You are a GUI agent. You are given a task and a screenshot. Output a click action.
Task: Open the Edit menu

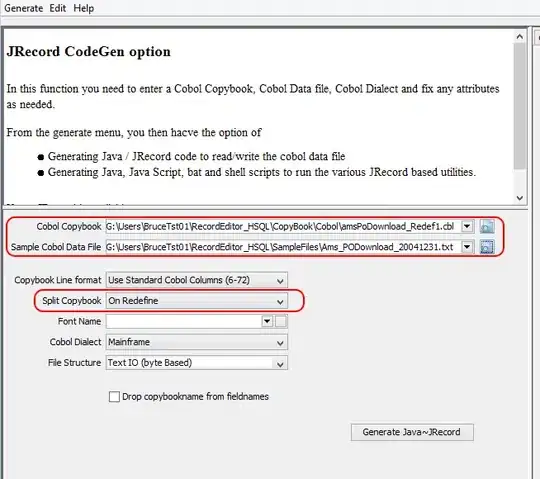click(x=58, y=8)
